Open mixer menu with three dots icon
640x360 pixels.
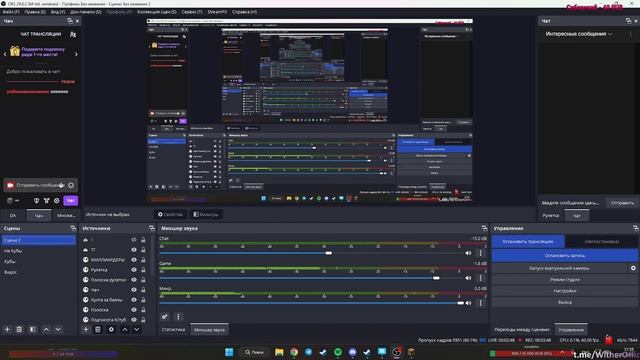178,316
